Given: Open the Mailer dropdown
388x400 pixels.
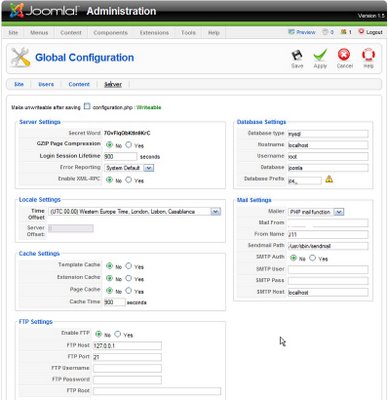Looking at the screenshot, I should [316, 212].
